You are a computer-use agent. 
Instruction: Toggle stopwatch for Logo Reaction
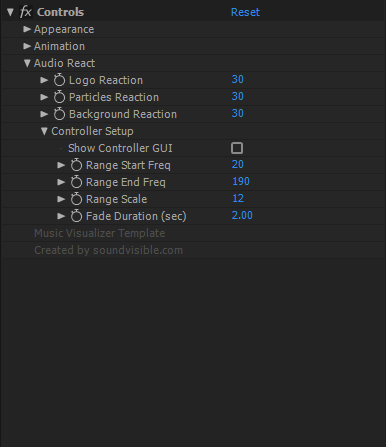[59, 80]
